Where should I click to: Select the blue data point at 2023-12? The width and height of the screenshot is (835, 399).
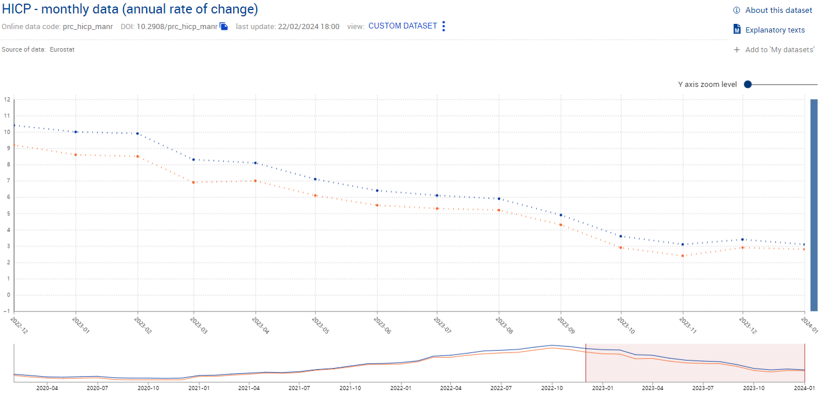743,239
